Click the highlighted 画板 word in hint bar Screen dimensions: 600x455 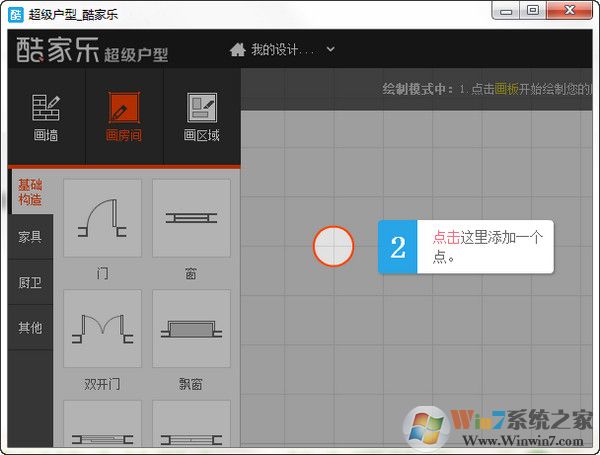[507, 89]
